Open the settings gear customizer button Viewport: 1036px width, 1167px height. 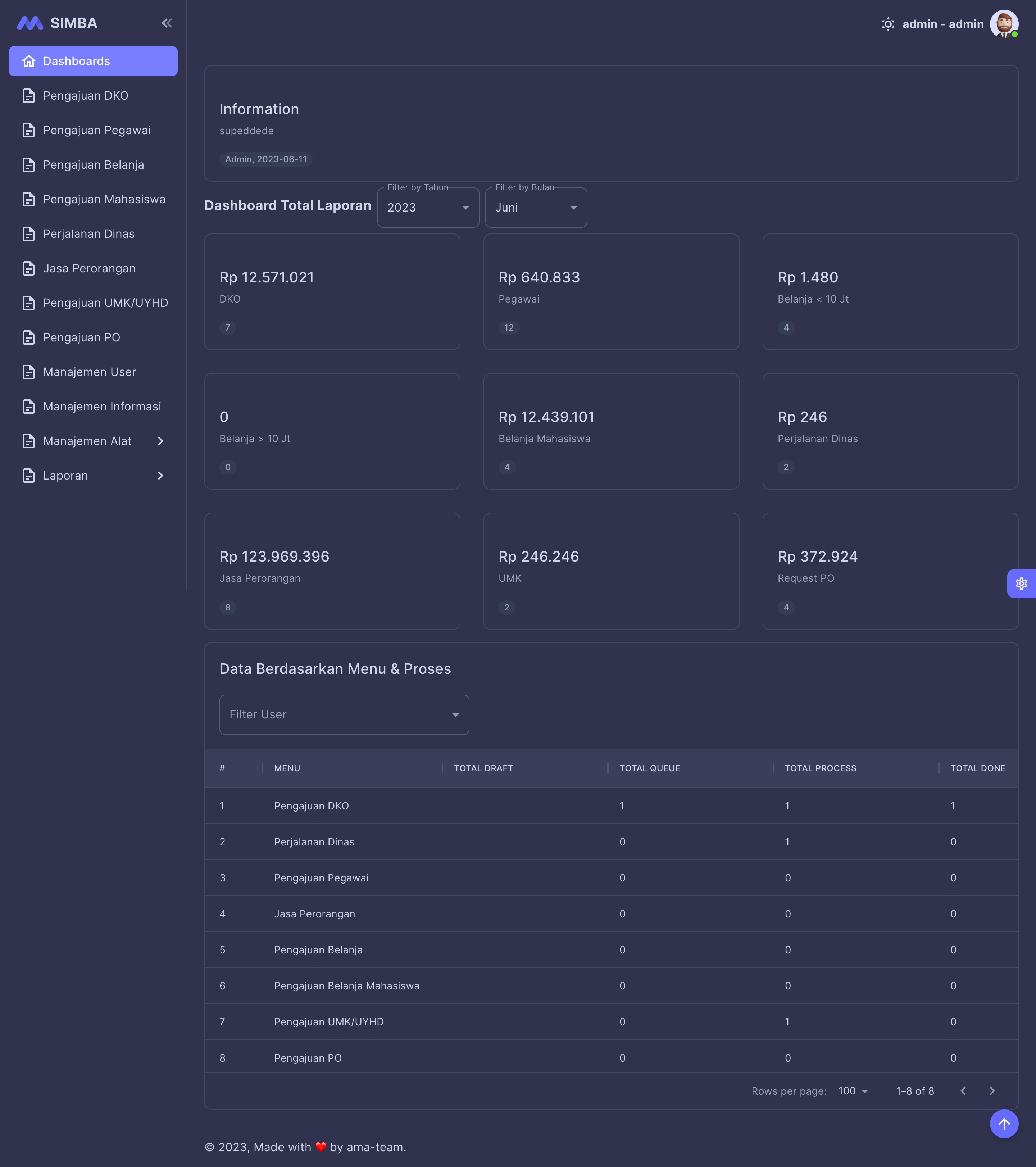pos(1021,583)
